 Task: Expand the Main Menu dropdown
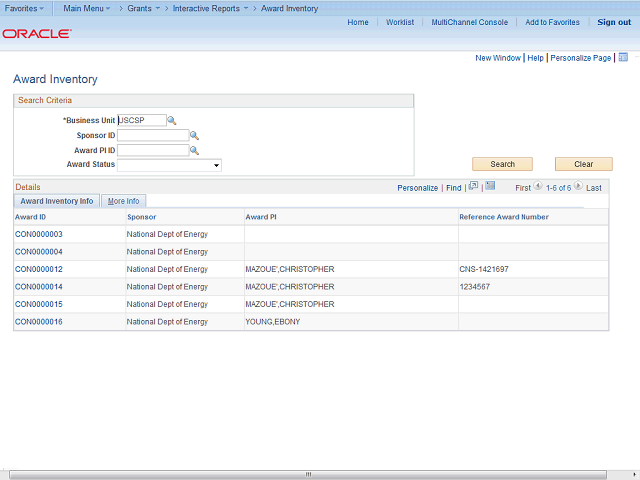88,8
